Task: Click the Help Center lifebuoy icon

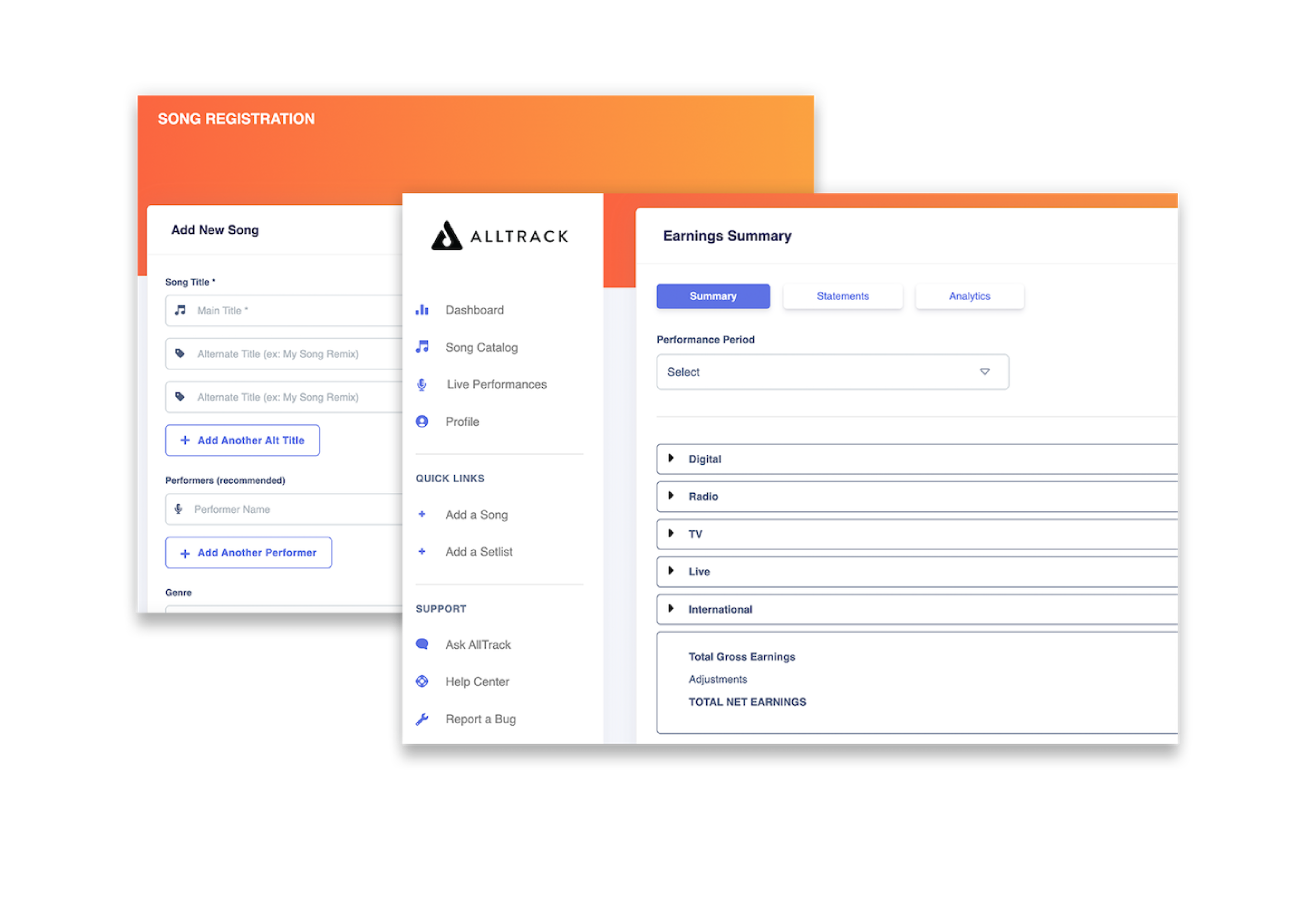Action: [x=422, y=682]
